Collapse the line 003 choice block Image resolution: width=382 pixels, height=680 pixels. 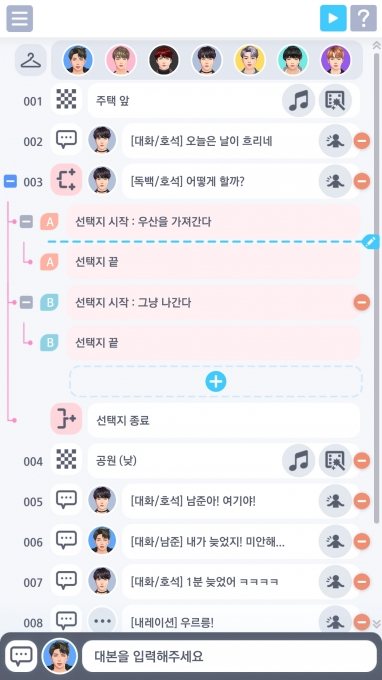coord(10,181)
